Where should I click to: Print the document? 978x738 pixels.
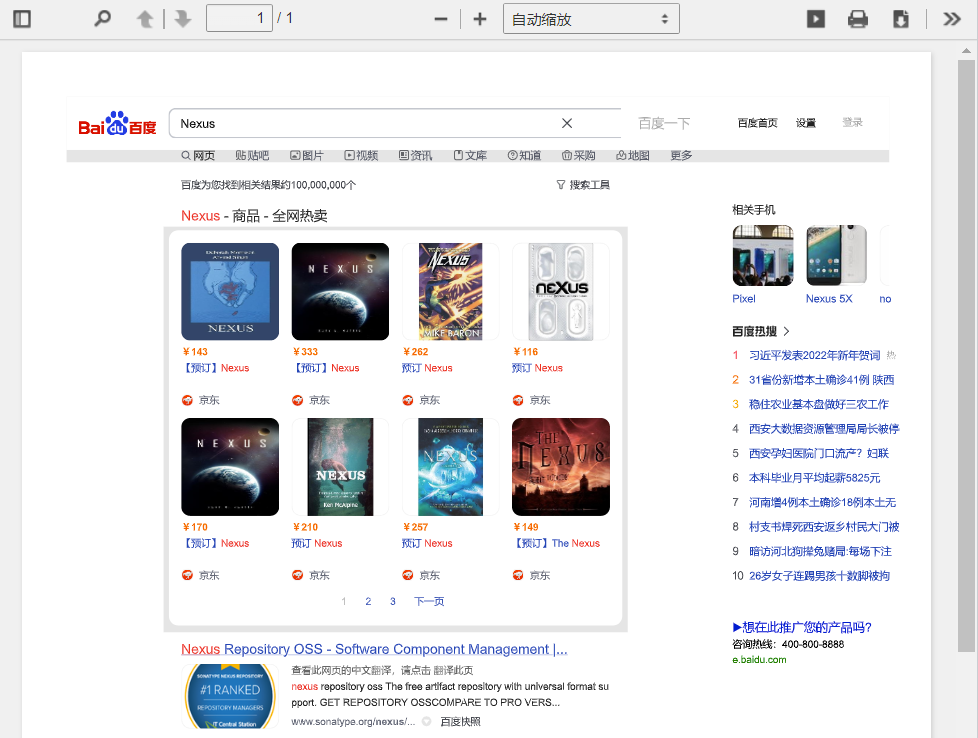click(x=858, y=19)
